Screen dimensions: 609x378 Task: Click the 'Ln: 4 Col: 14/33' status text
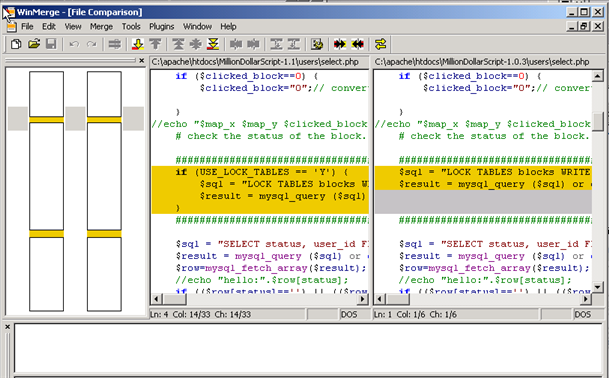click(200, 314)
